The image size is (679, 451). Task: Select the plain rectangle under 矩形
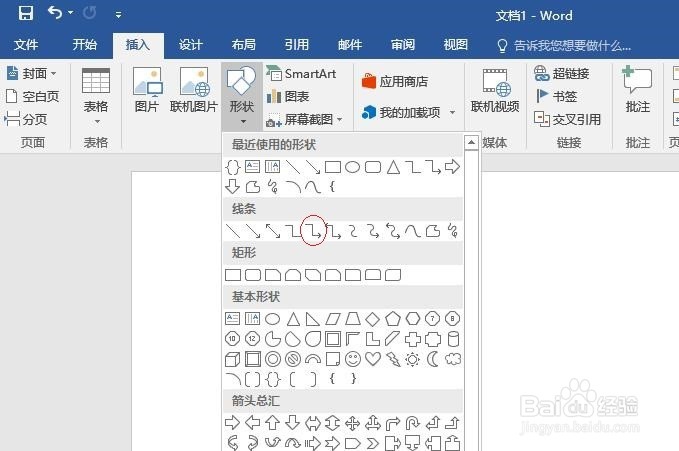click(x=233, y=275)
